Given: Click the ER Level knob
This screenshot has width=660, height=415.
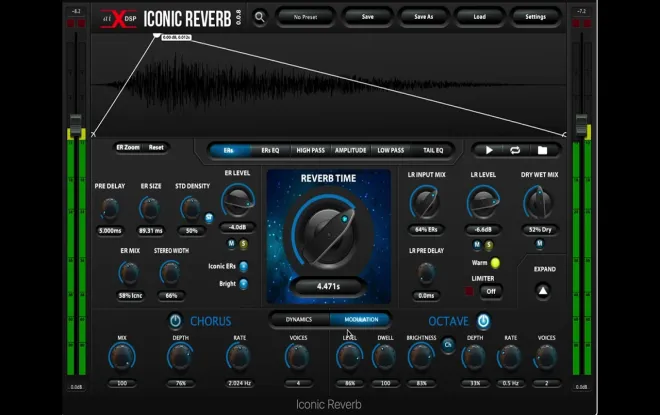Looking at the screenshot, I should tap(238, 201).
